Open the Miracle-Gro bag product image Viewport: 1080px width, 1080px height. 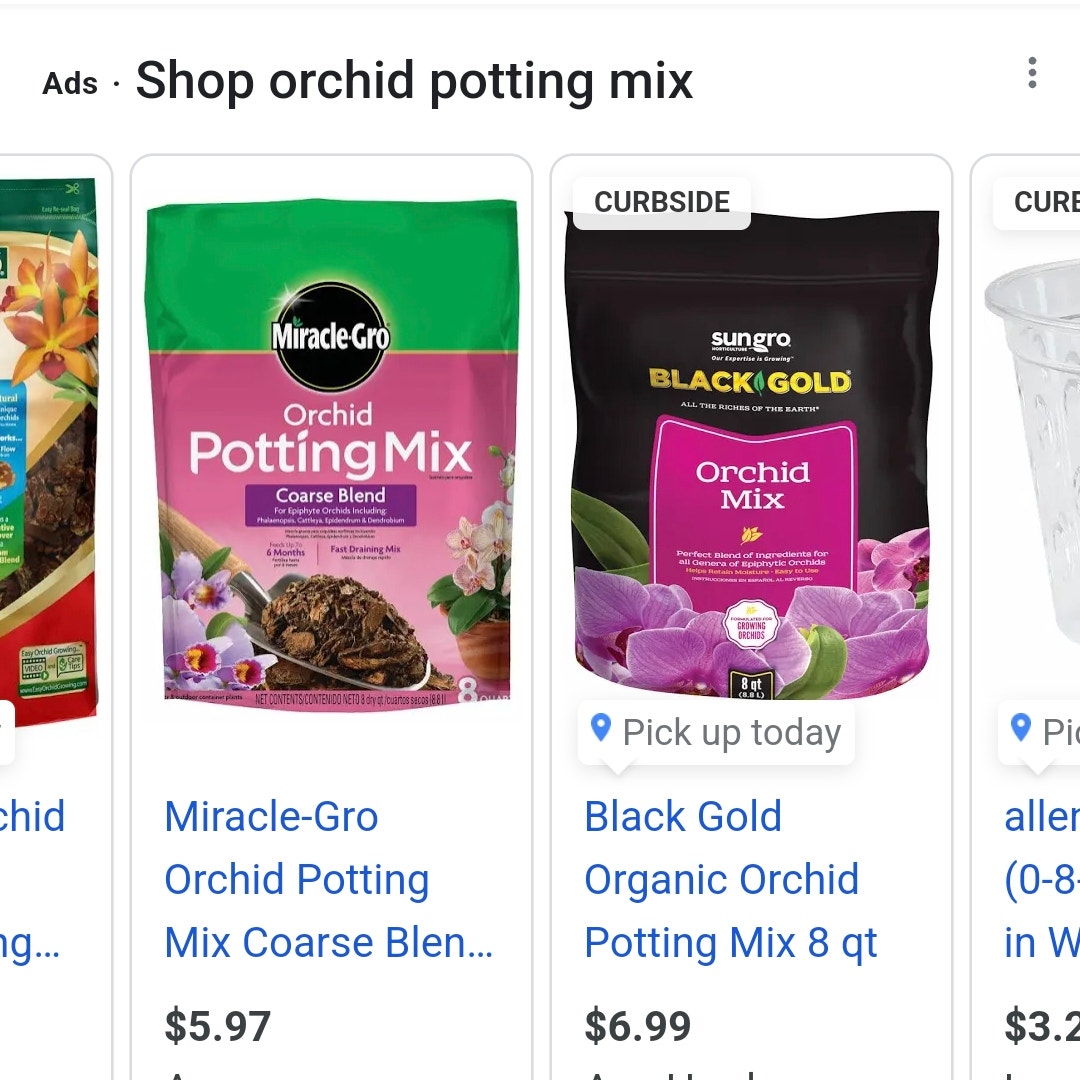tap(331, 455)
